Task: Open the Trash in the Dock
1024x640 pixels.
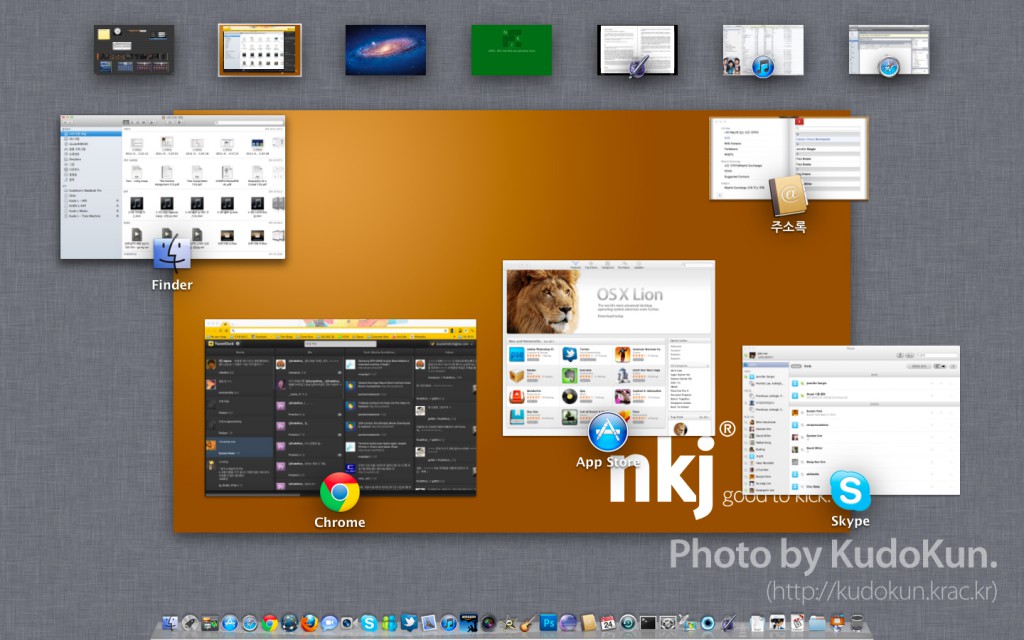Action: coord(857,623)
